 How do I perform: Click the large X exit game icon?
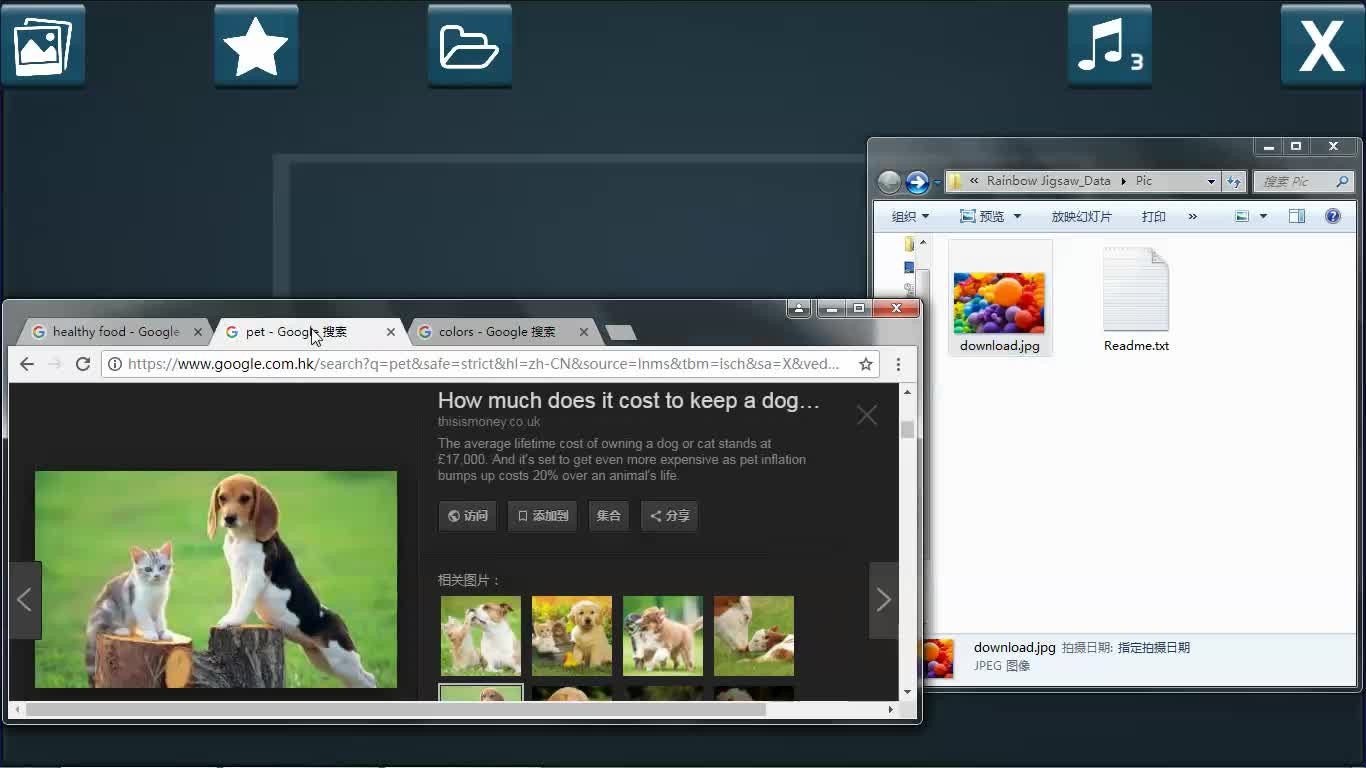(x=1322, y=46)
